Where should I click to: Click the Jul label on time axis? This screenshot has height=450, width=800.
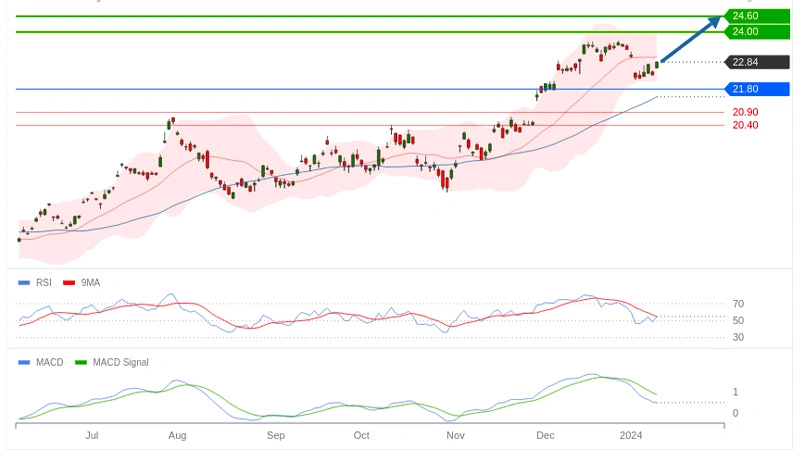pyautogui.click(x=92, y=436)
